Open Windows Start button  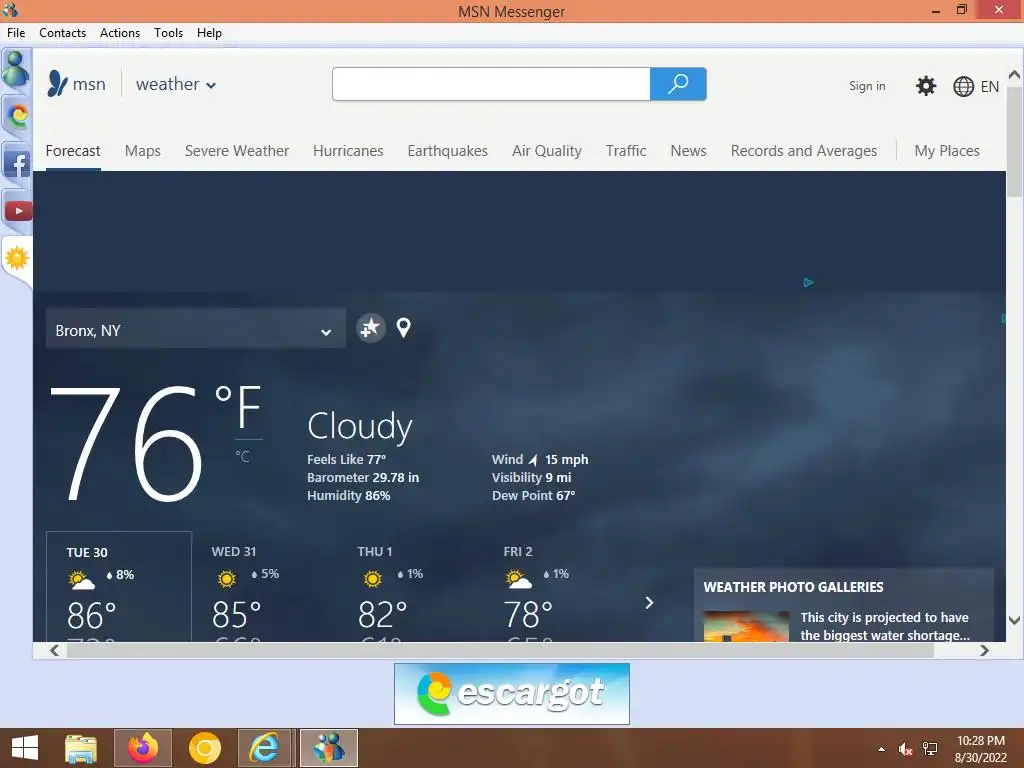coord(25,748)
